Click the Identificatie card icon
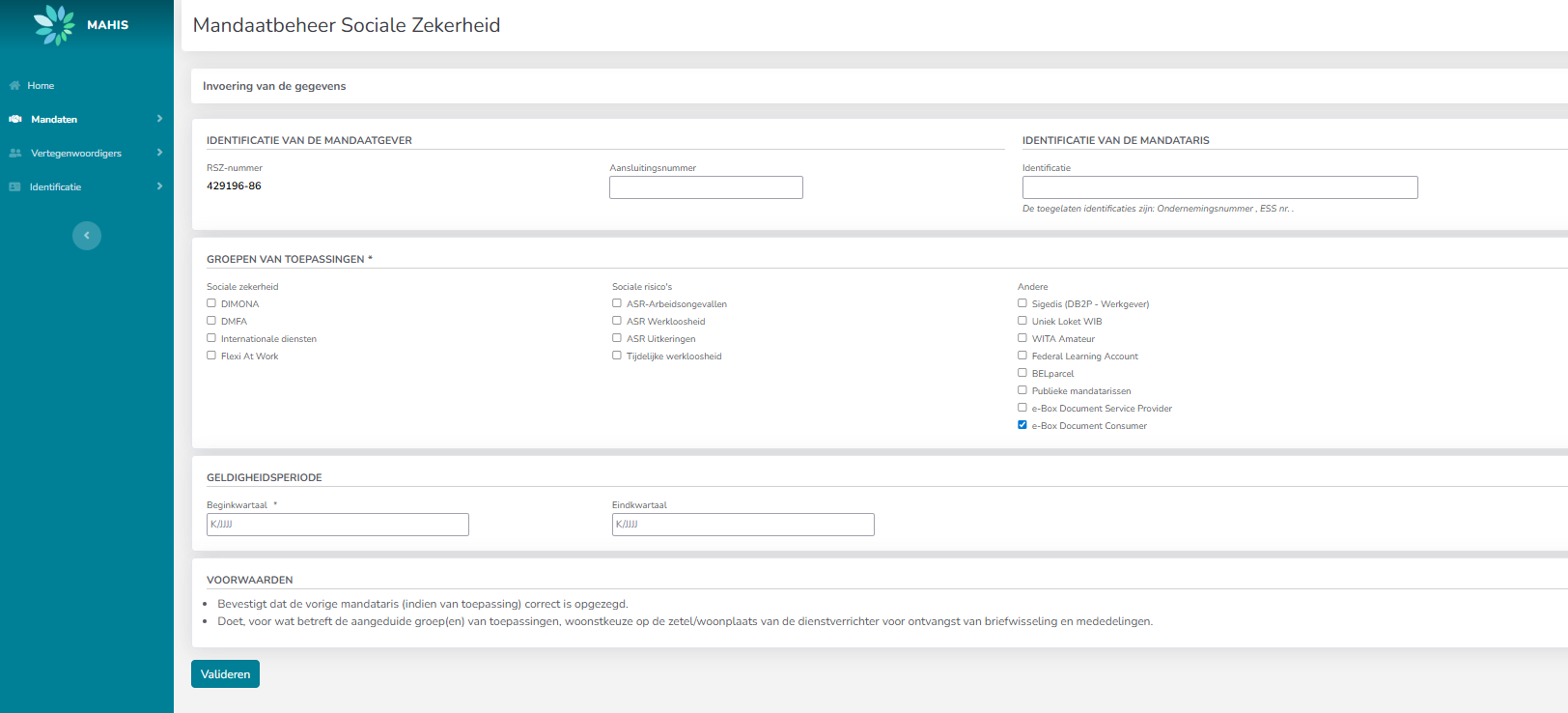This screenshot has width=1568, height=713. (x=14, y=187)
